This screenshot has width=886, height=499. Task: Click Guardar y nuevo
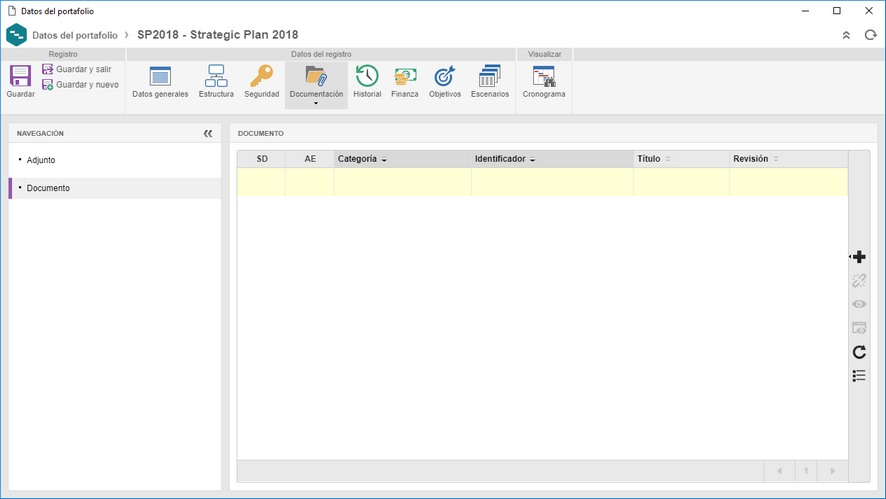pyautogui.click(x=80, y=85)
